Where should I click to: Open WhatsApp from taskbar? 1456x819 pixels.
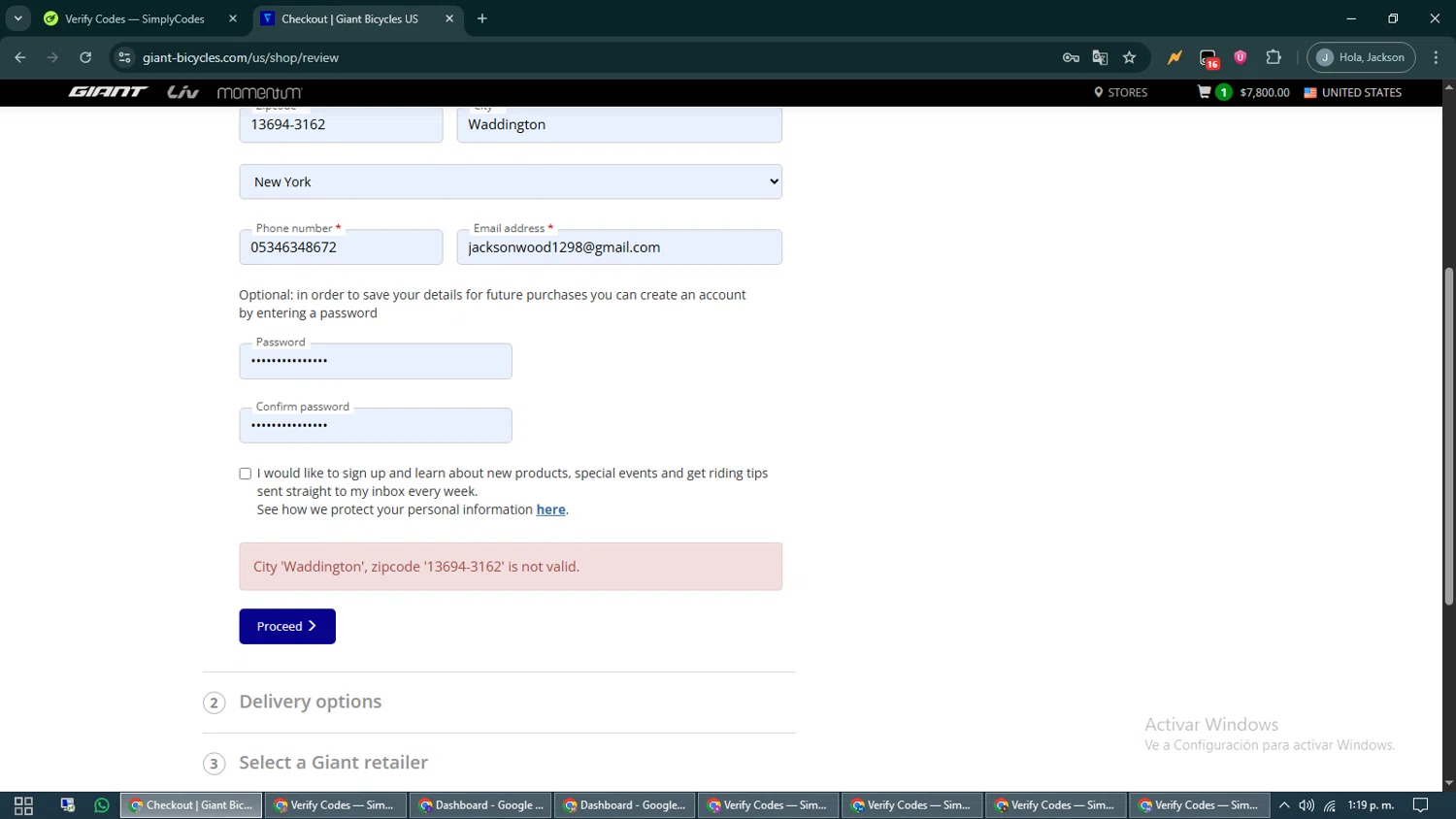102,805
